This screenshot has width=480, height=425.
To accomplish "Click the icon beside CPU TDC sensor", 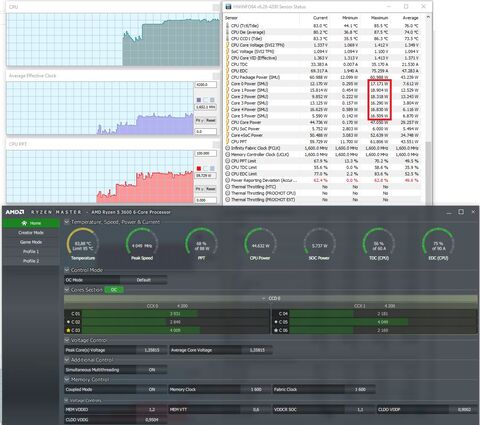I will click(227, 64).
